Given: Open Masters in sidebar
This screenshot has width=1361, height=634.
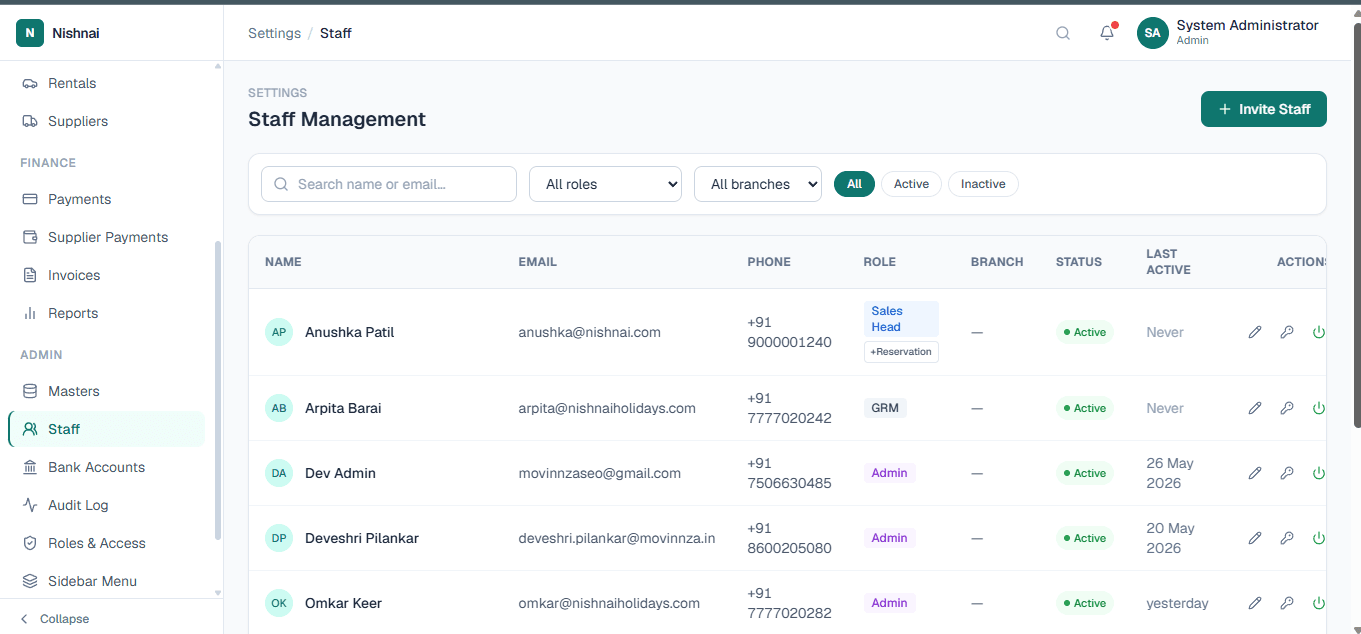Looking at the screenshot, I should pyautogui.click(x=106, y=391).
